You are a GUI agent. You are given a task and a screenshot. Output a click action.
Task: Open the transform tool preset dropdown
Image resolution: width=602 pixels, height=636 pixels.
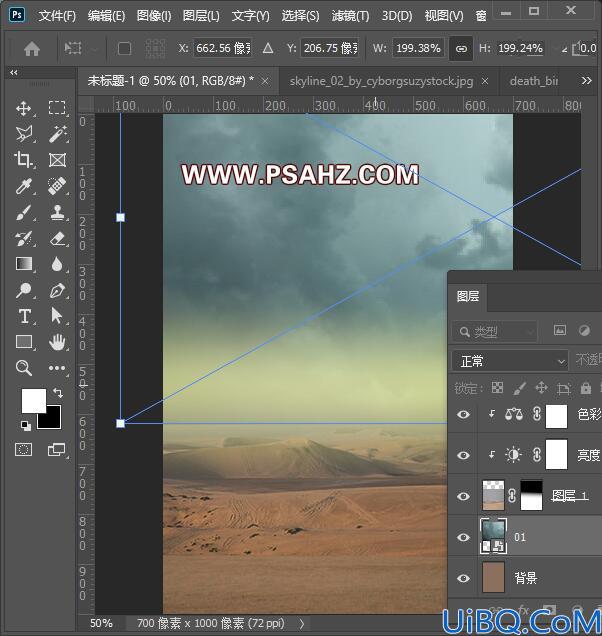click(80, 49)
